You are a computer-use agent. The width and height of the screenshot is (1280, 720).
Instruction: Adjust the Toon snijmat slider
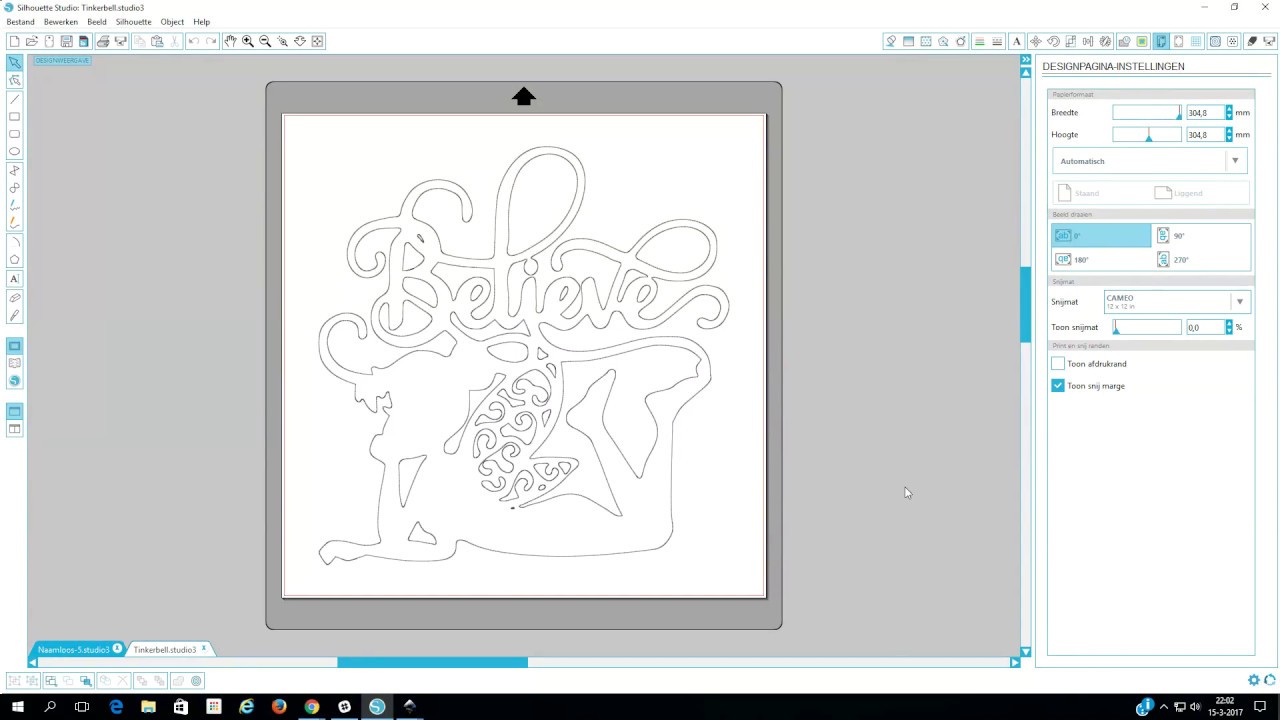pos(1147,327)
